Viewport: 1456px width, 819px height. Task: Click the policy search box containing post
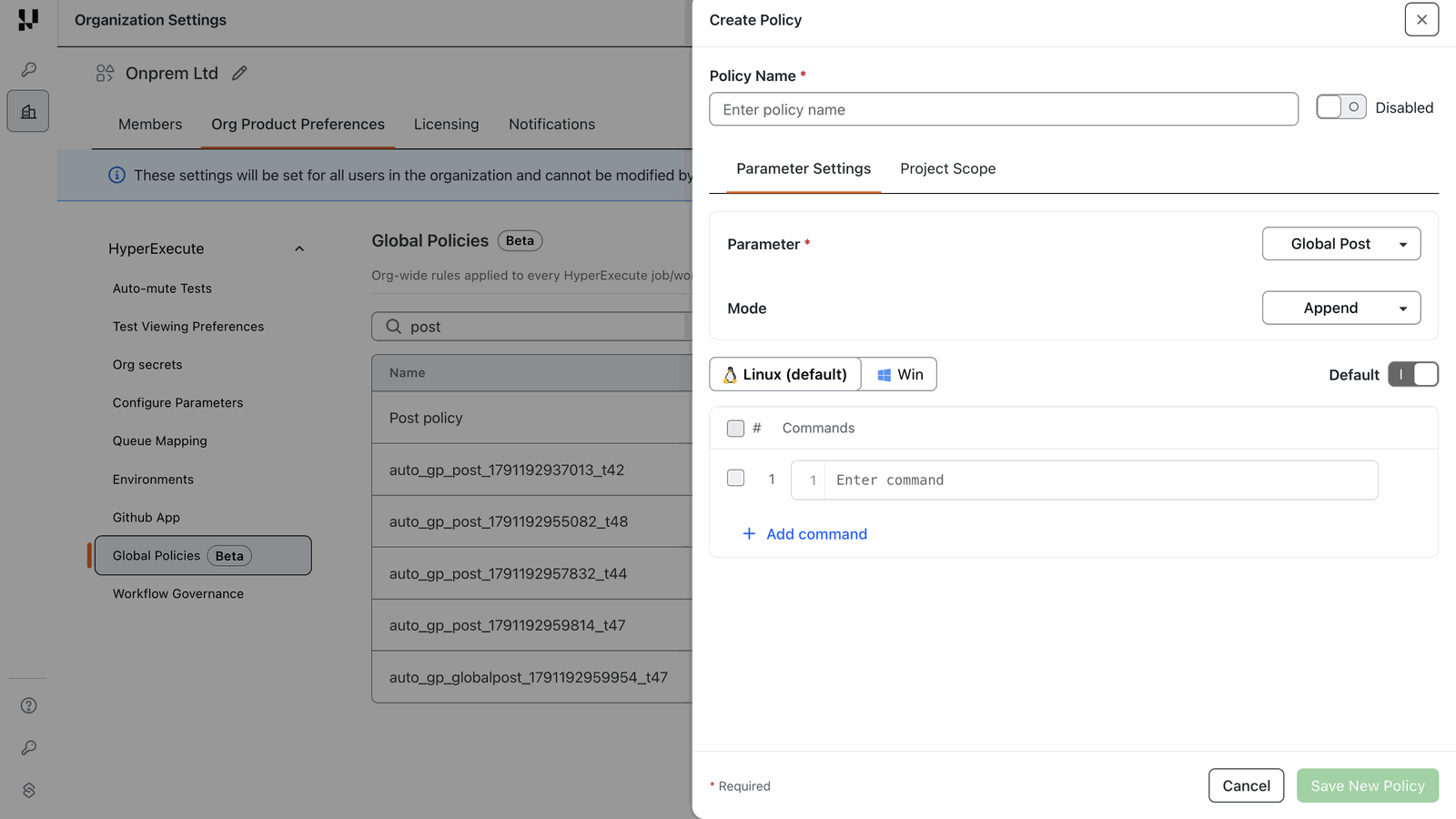[x=532, y=327]
